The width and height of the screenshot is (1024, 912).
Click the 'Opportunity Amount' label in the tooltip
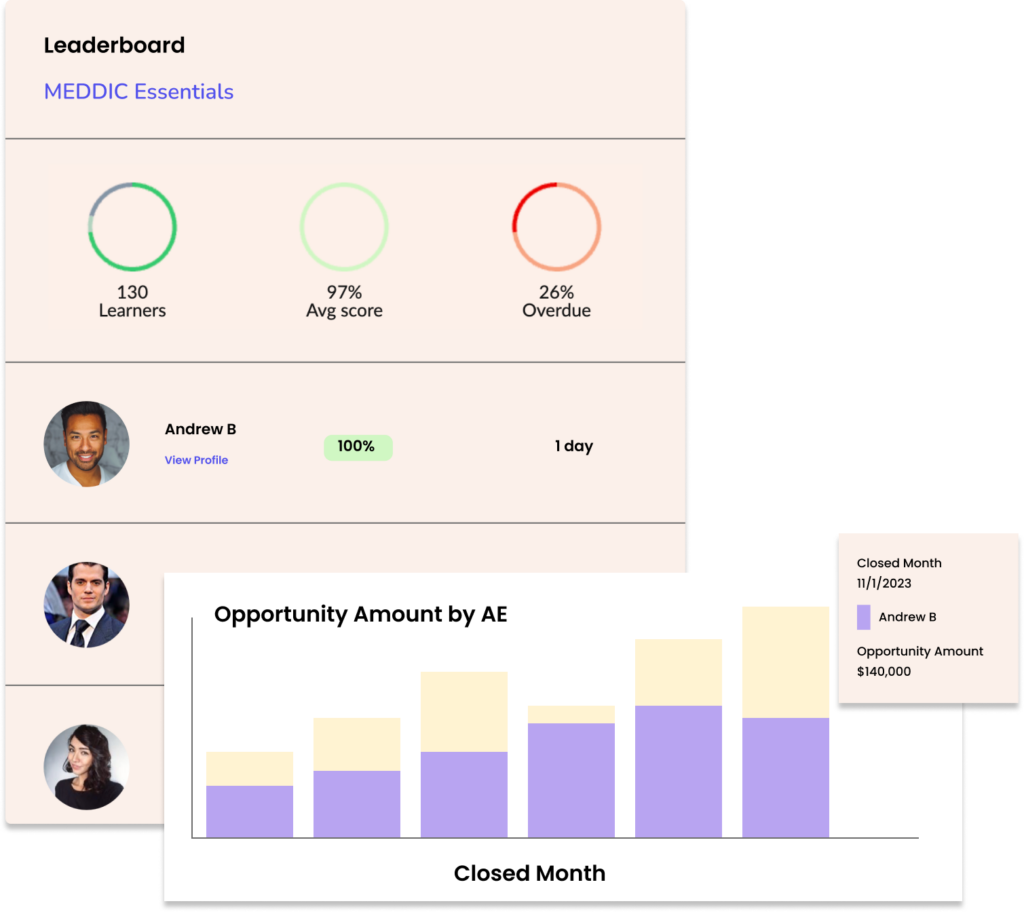[920, 651]
